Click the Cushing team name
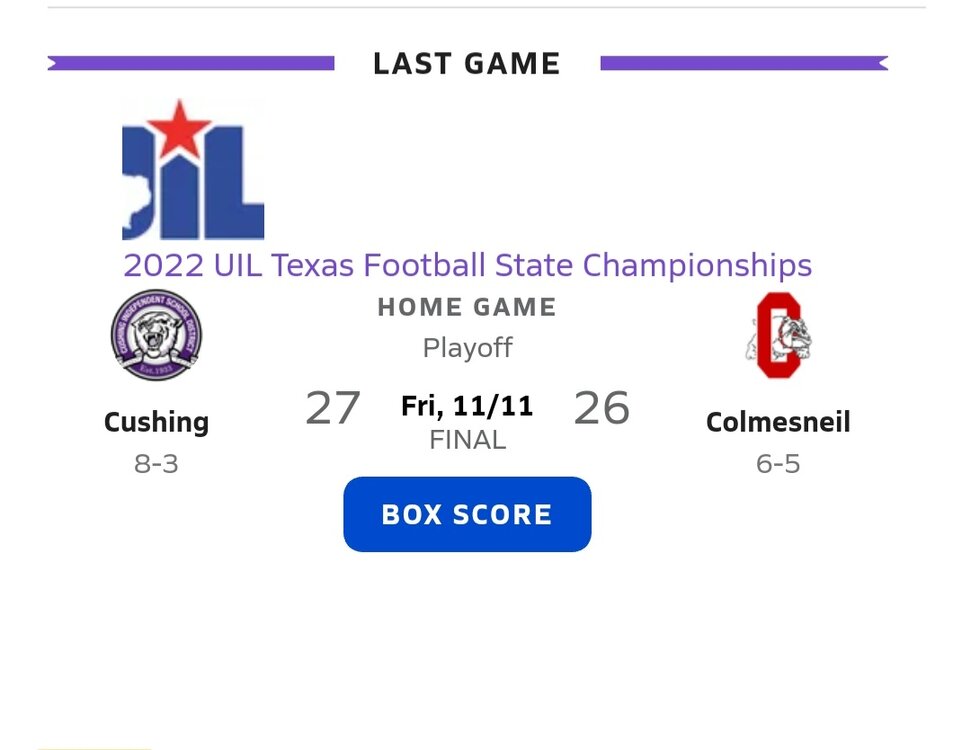 click(156, 422)
